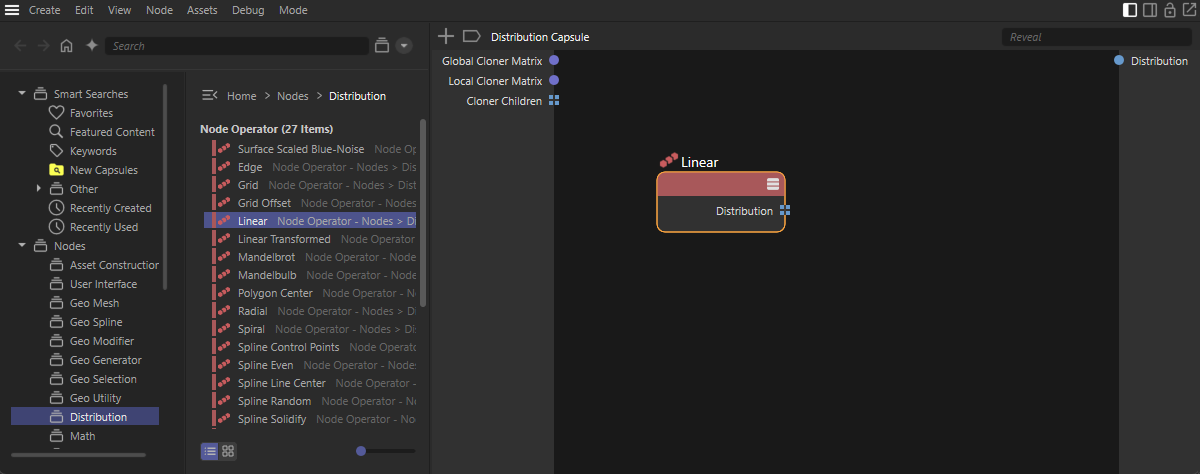The width and height of the screenshot is (1200, 474).
Task: Click the tag icon next to Distribution Capsule
Action: [x=471, y=37]
